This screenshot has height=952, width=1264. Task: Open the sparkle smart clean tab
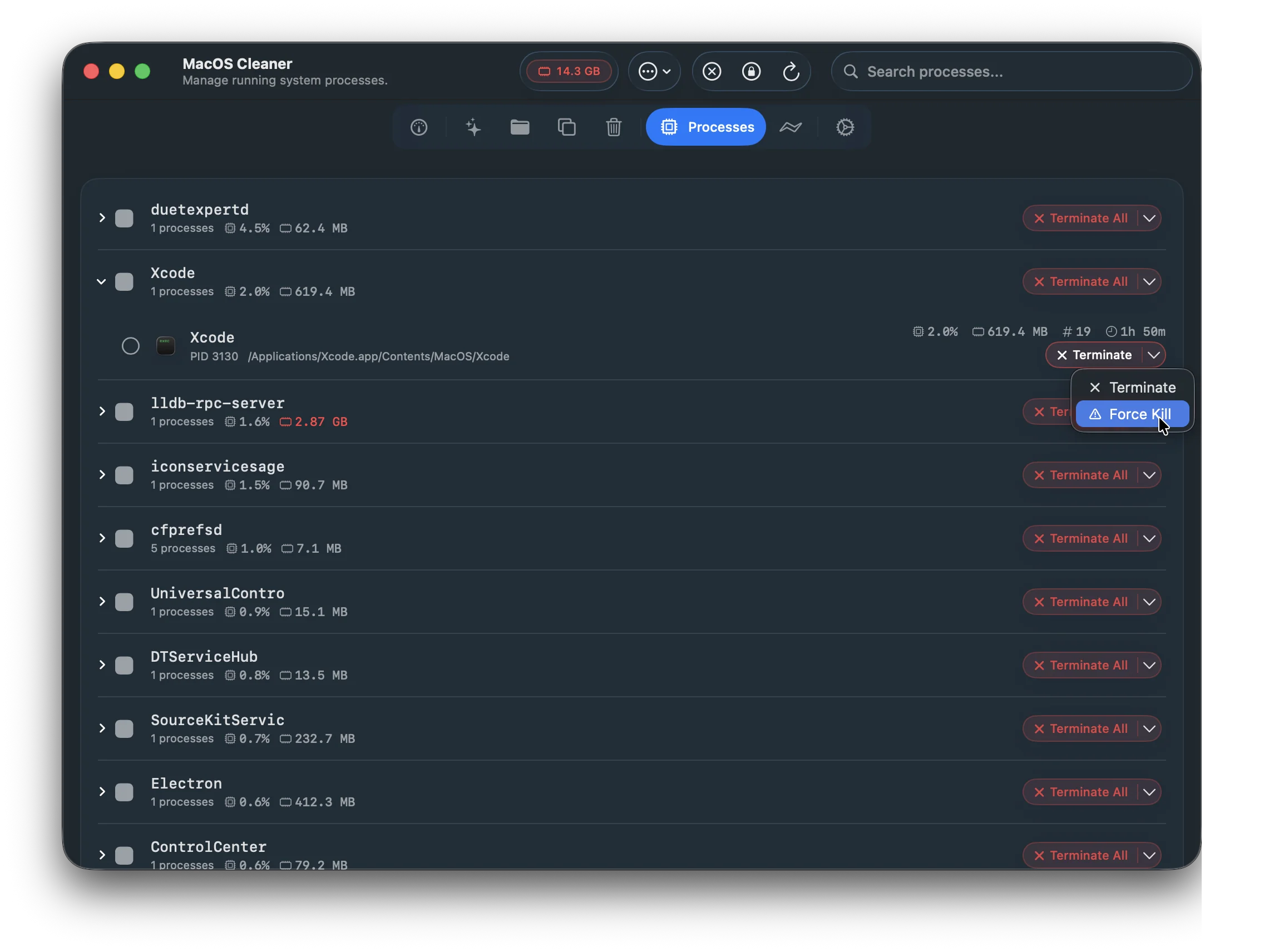pos(472,127)
